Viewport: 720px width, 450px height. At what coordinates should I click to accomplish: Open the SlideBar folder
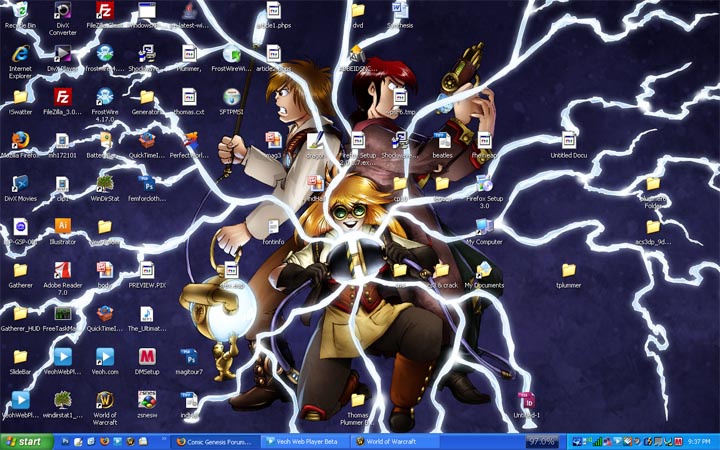[x=20, y=357]
